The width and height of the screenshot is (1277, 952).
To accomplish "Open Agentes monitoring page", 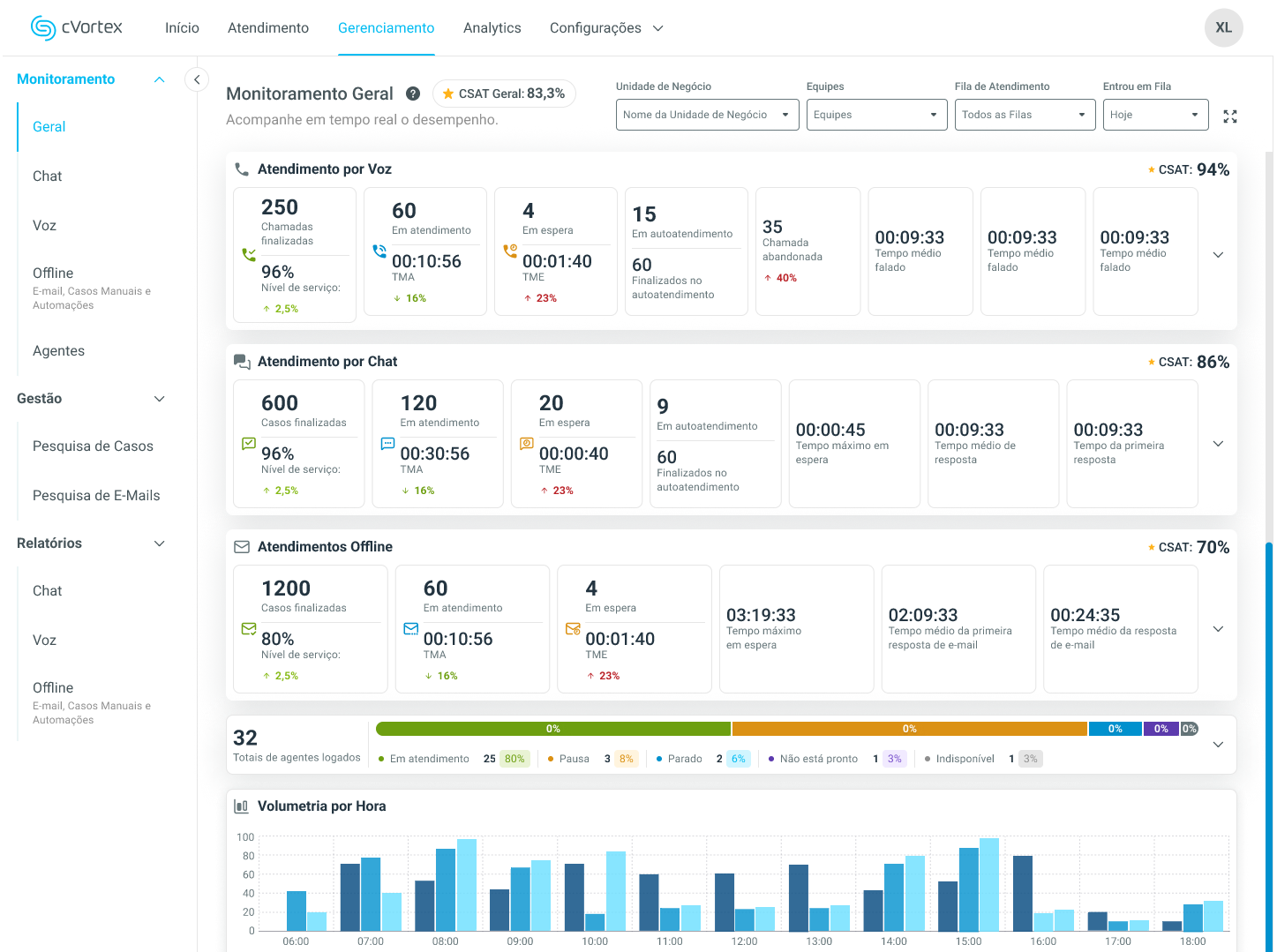I will point(59,351).
